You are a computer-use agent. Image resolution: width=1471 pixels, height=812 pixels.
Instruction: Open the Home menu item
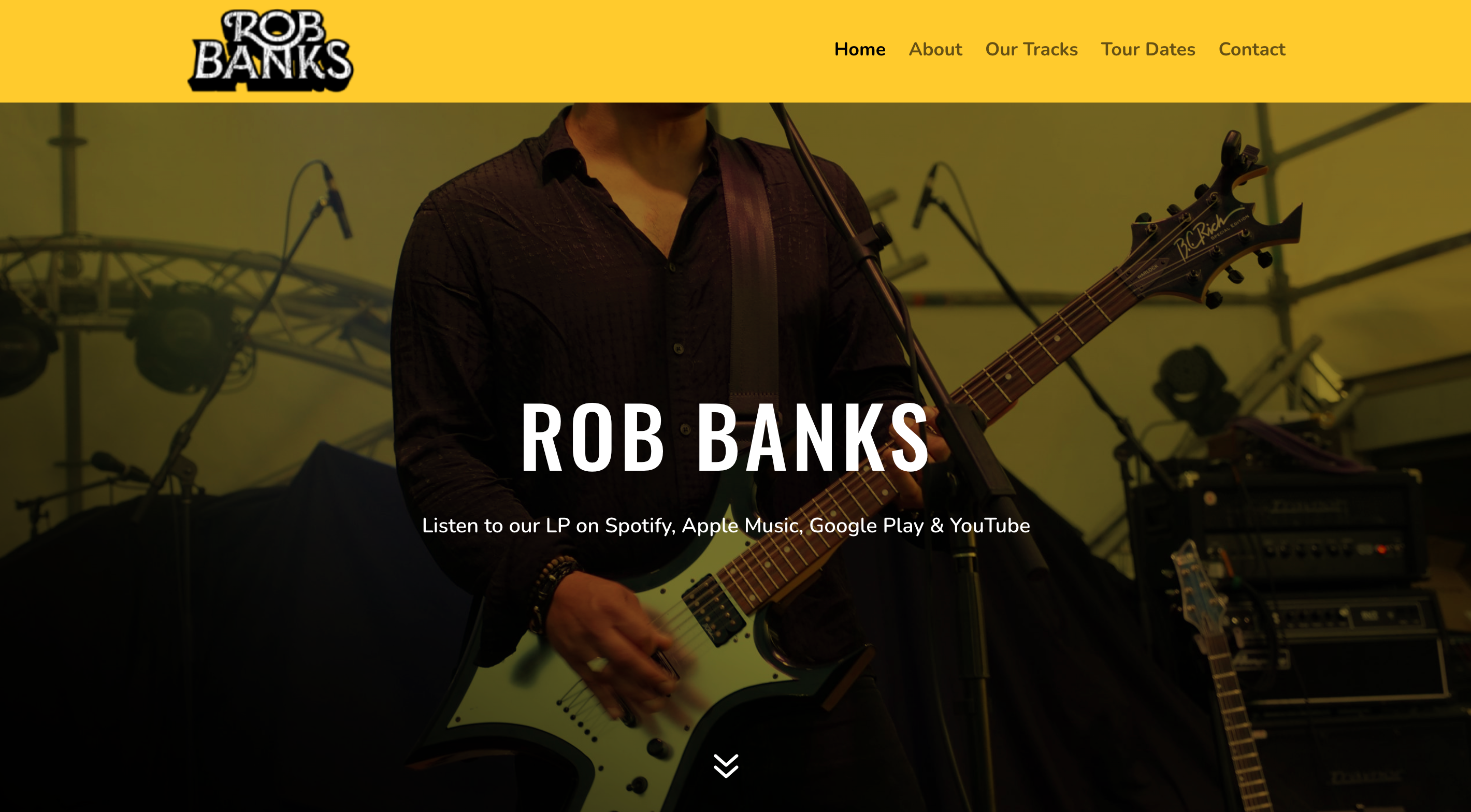[x=859, y=49]
